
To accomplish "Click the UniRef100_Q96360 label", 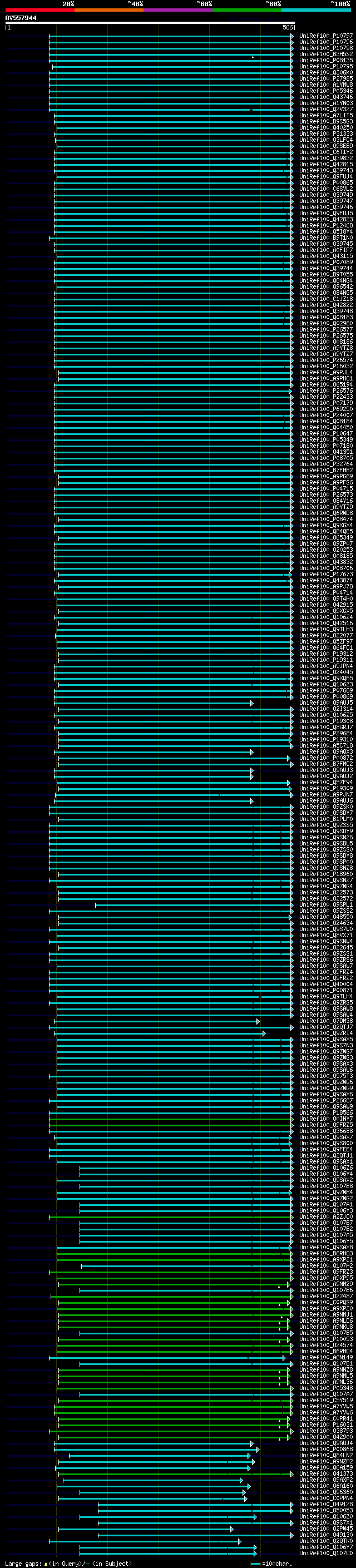I will pos(326,1492).
